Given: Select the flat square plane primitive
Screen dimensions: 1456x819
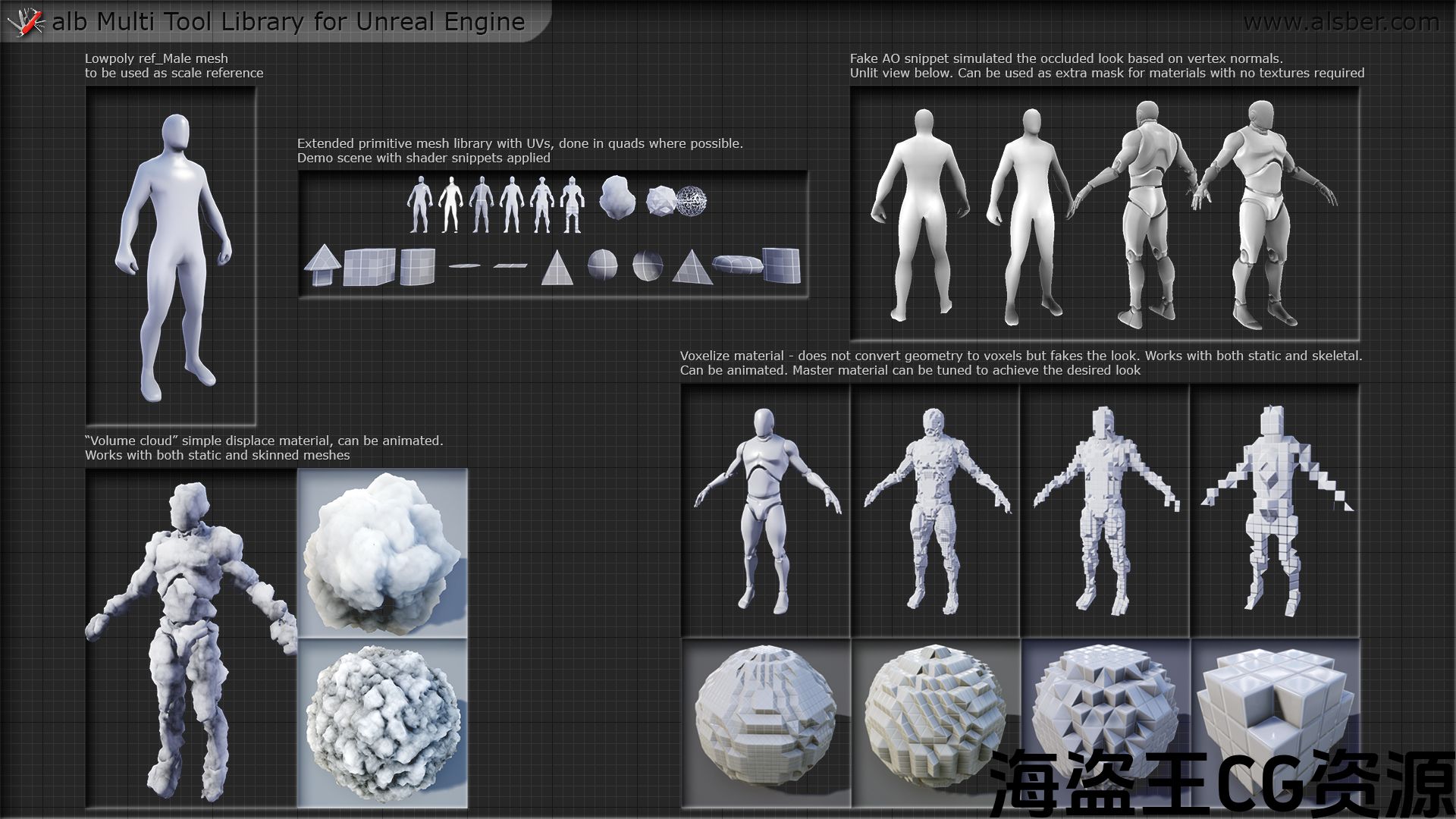Looking at the screenshot, I should pyautogui.click(x=510, y=265).
